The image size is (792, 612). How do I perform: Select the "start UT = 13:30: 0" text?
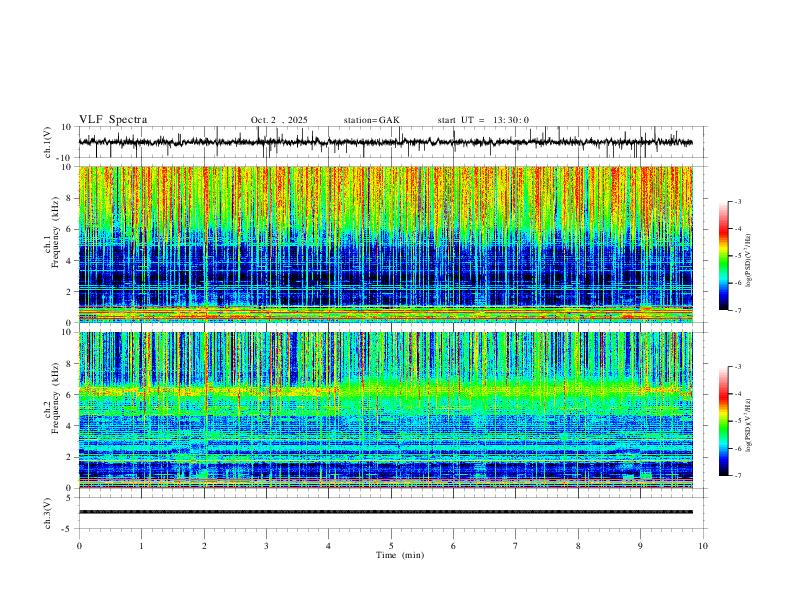pyautogui.click(x=483, y=120)
